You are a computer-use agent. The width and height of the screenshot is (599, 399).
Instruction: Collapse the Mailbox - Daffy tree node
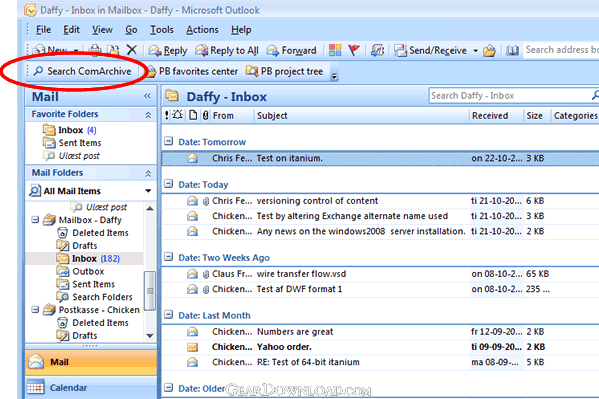point(35,220)
